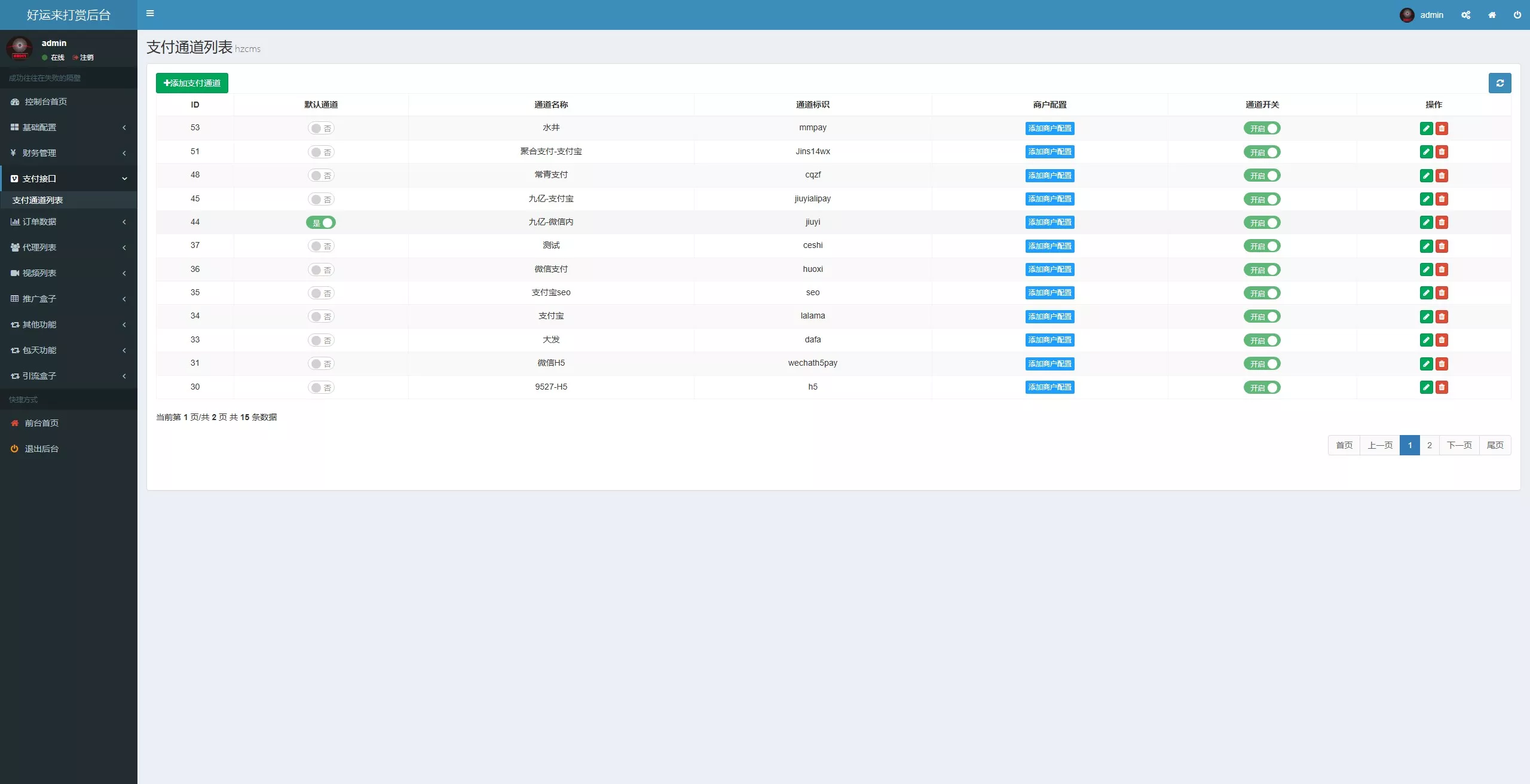Delete the lalama channel row
This screenshot has height=784, width=1530.
pos(1442,317)
